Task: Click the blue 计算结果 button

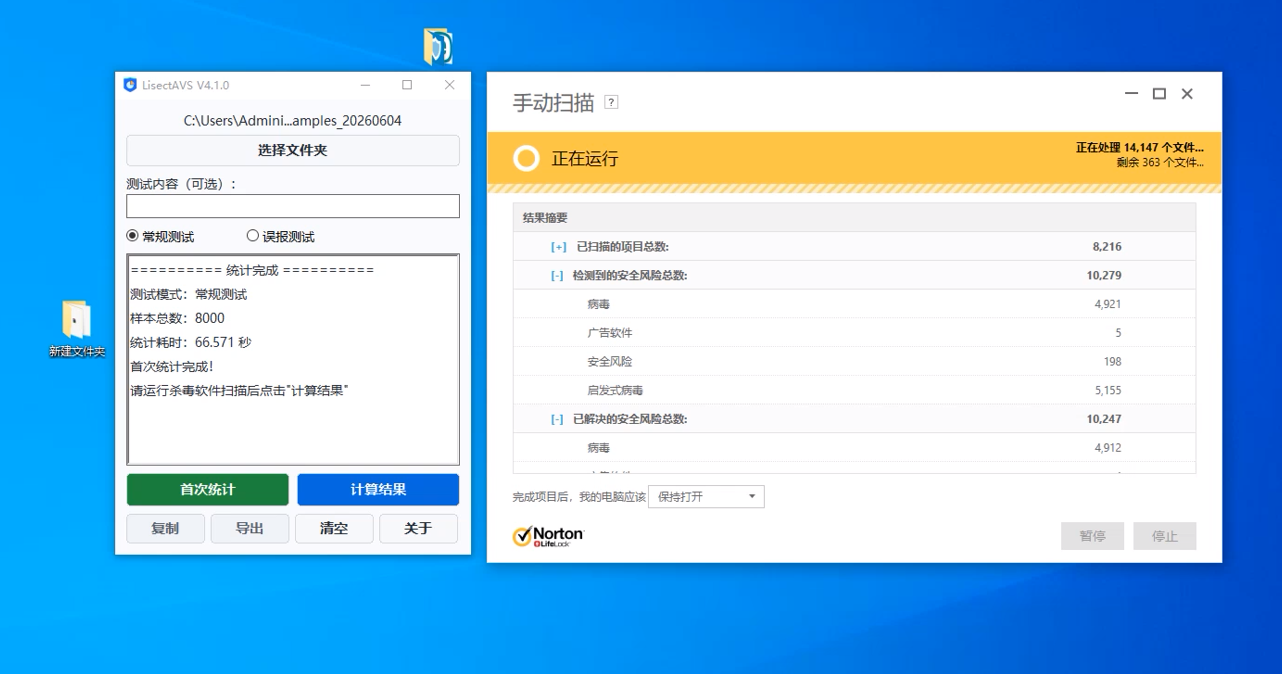Action: coord(378,490)
